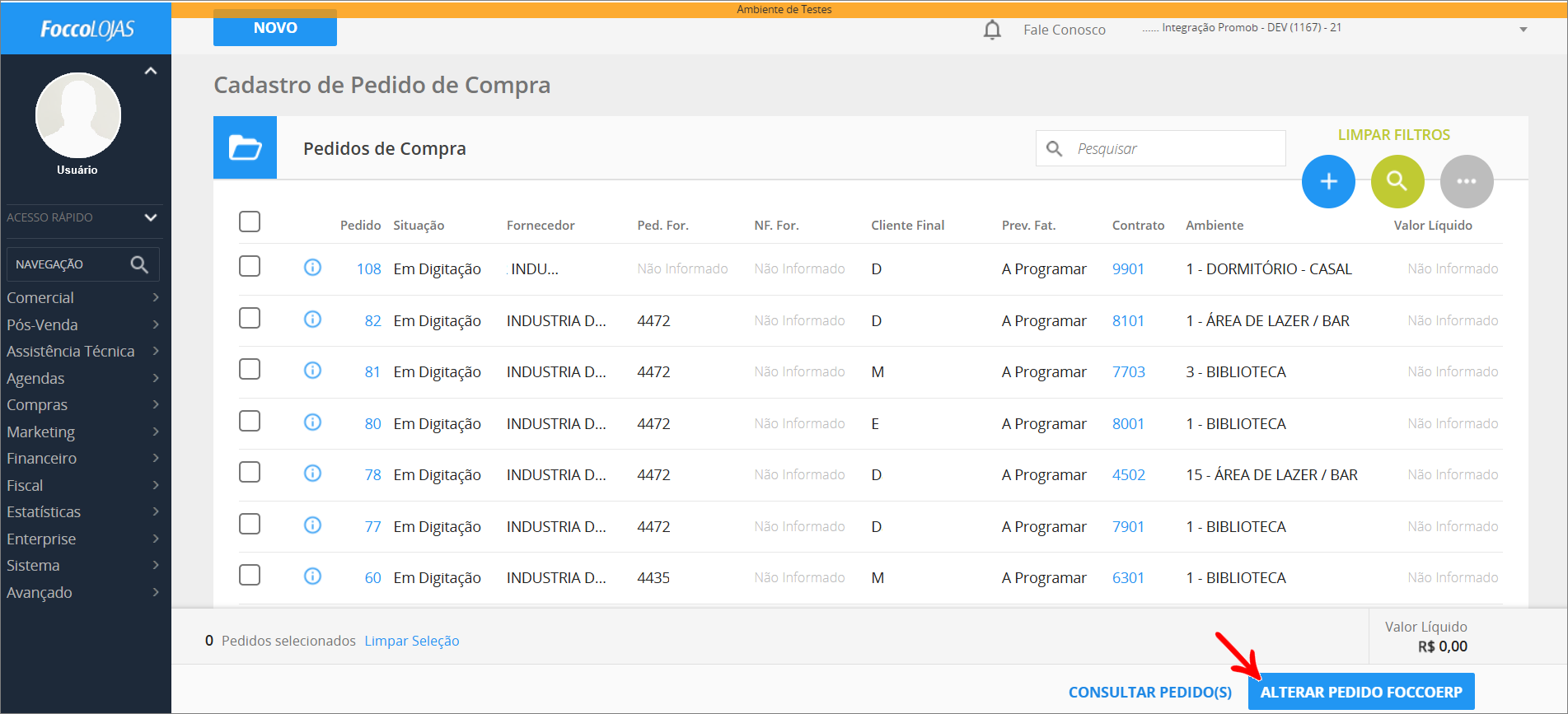Image resolution: width=1568 pixels, height=714 pixels.
Task: Click the NOVO button
Action: [275, 28]
